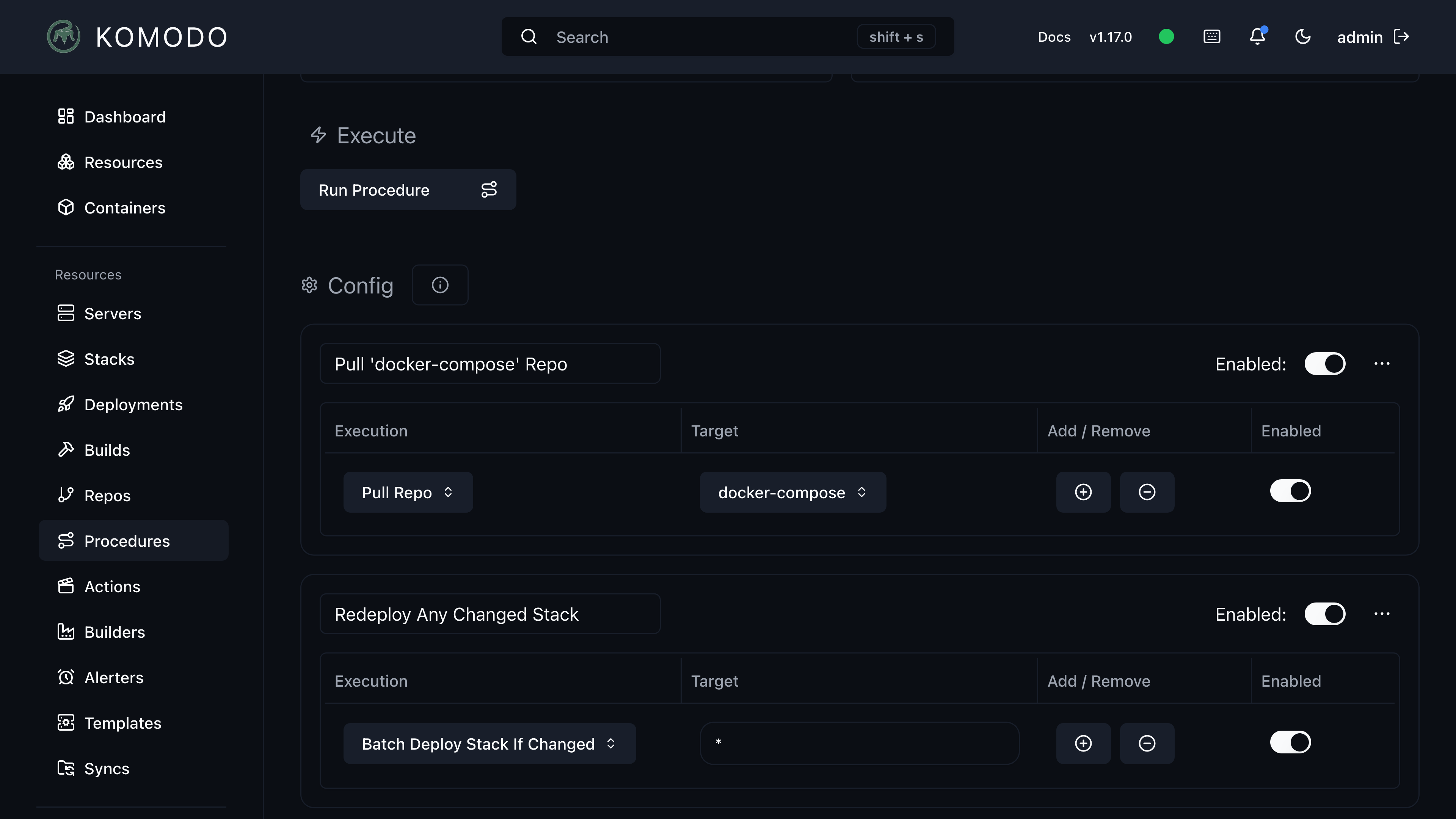This screenshot has width=1456, height=819.
Task: Open Templates in sidebar
Action: click(x=133, y=723)
